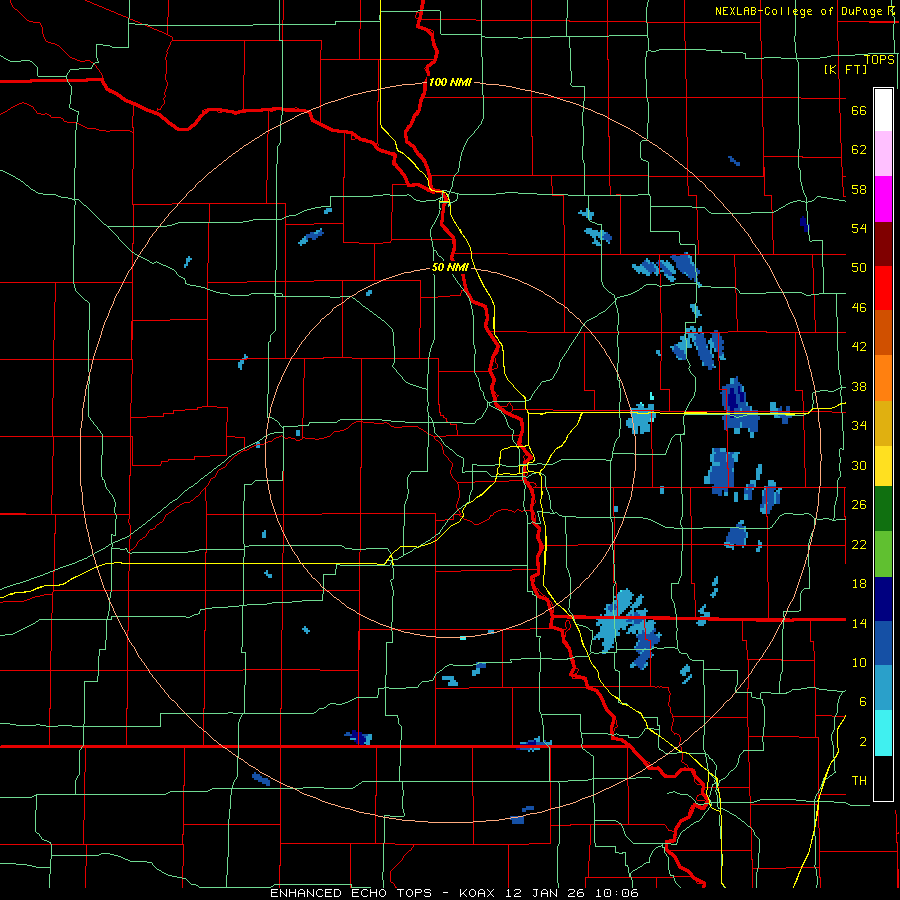
Task: Click the 'TH' legend label
Action: tap(859, 781)
